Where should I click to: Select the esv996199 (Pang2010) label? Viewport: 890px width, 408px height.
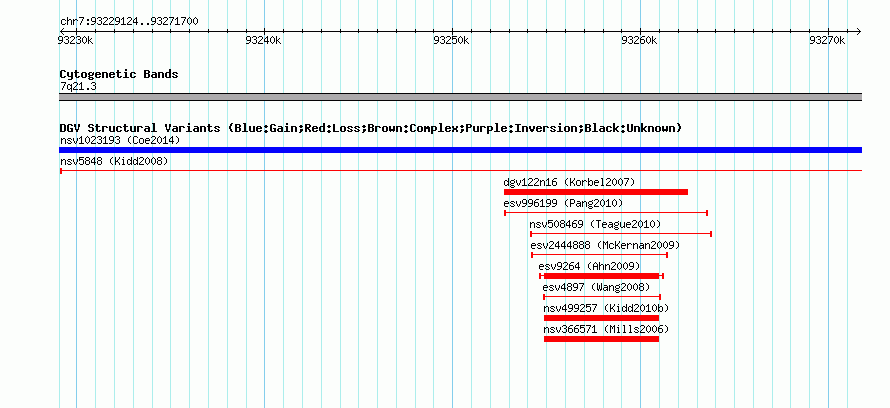coord(563,203)
